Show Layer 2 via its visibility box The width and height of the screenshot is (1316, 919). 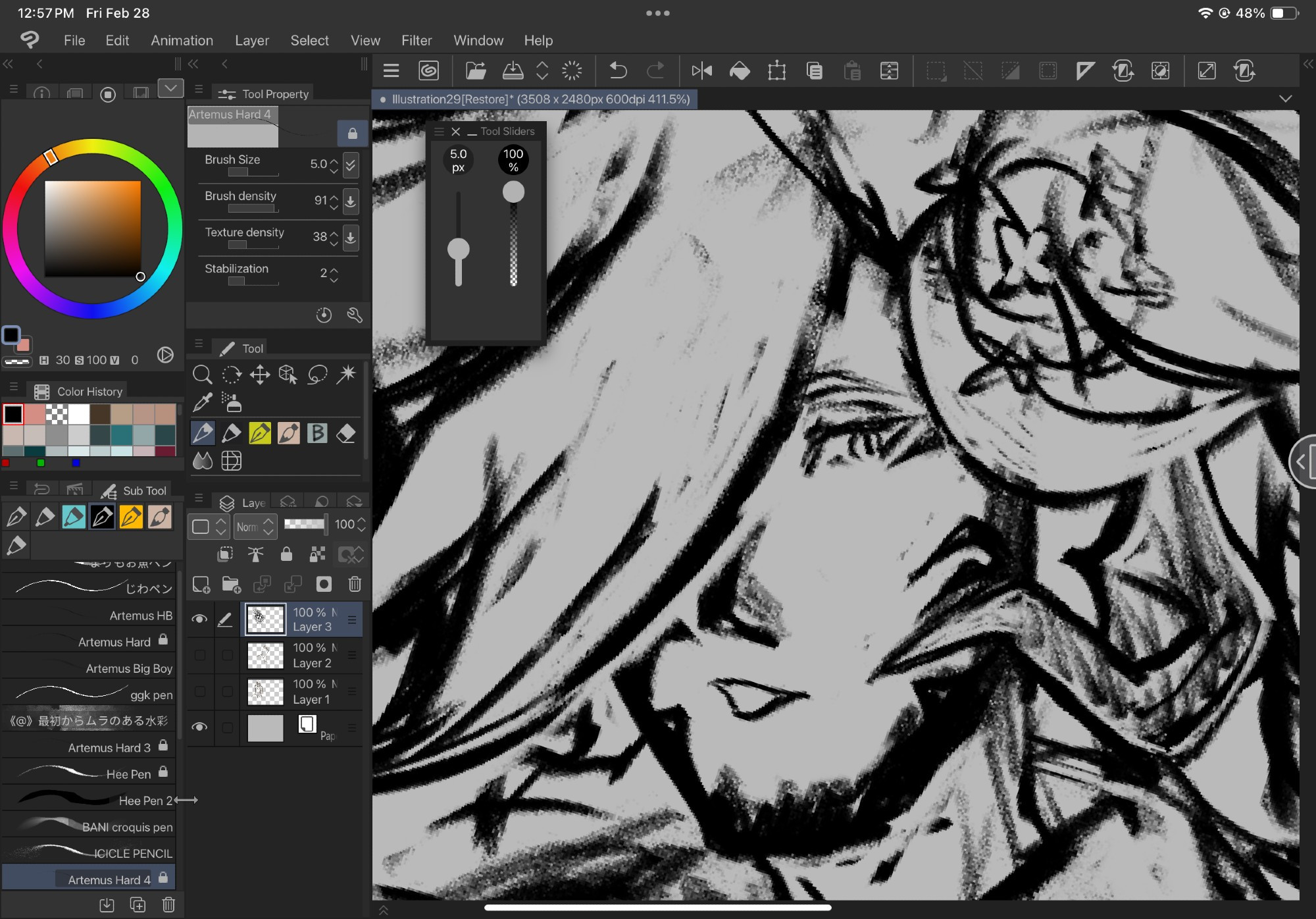click(200, 655)
